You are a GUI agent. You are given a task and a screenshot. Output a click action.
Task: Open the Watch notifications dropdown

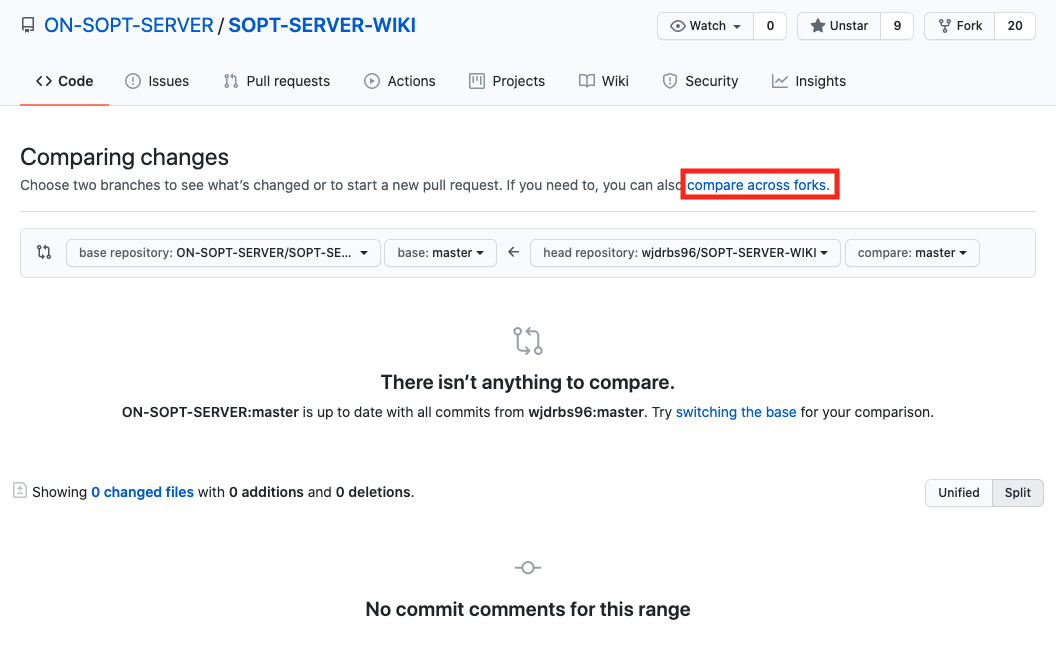tap(705, 26)
